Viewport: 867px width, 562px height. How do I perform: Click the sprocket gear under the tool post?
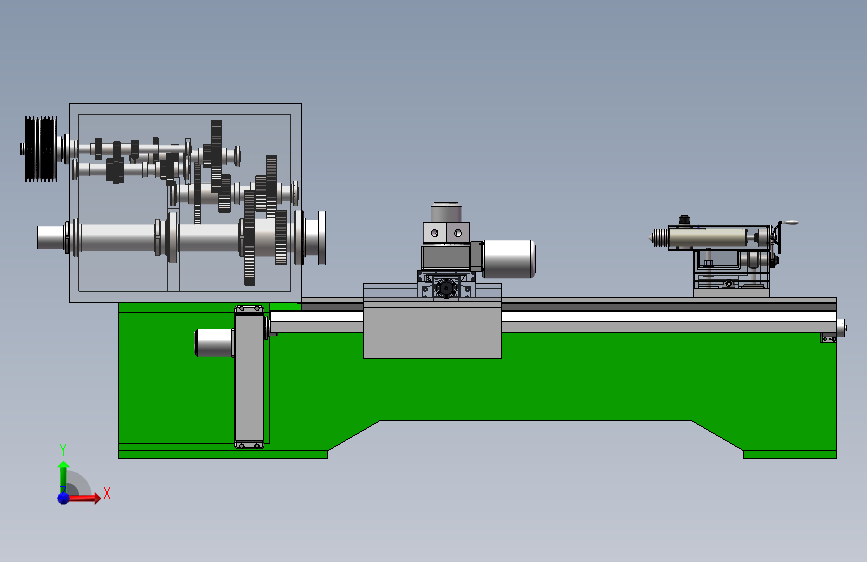(x=446, y=288)
